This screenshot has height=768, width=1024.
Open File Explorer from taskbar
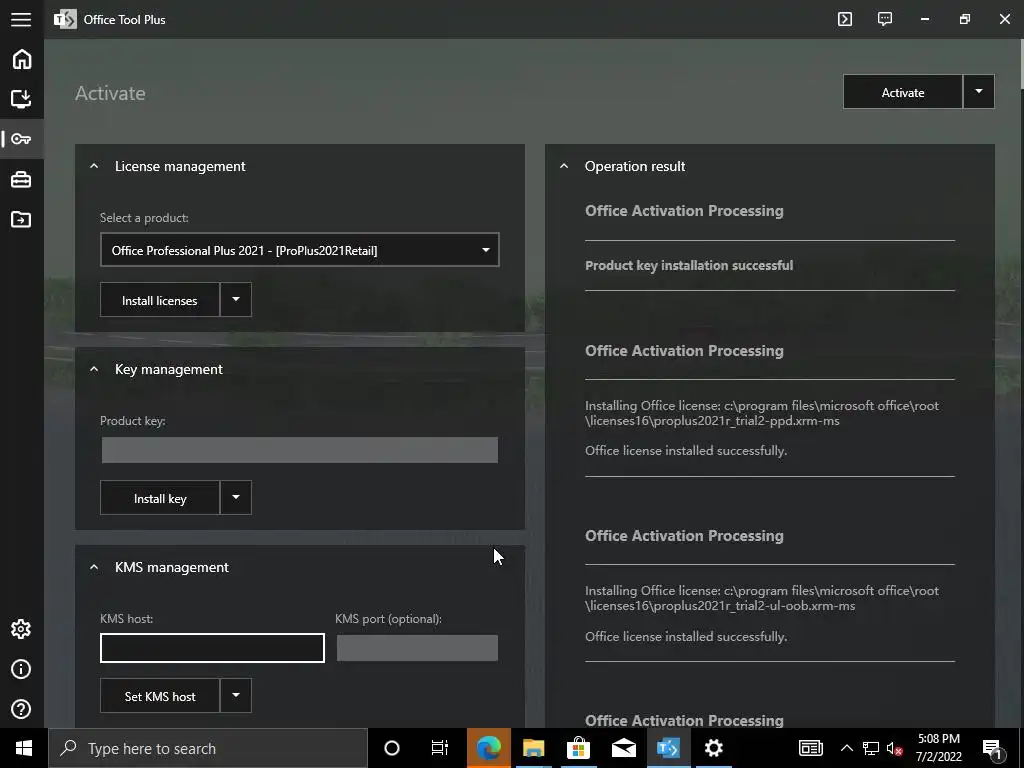point(534,748)
